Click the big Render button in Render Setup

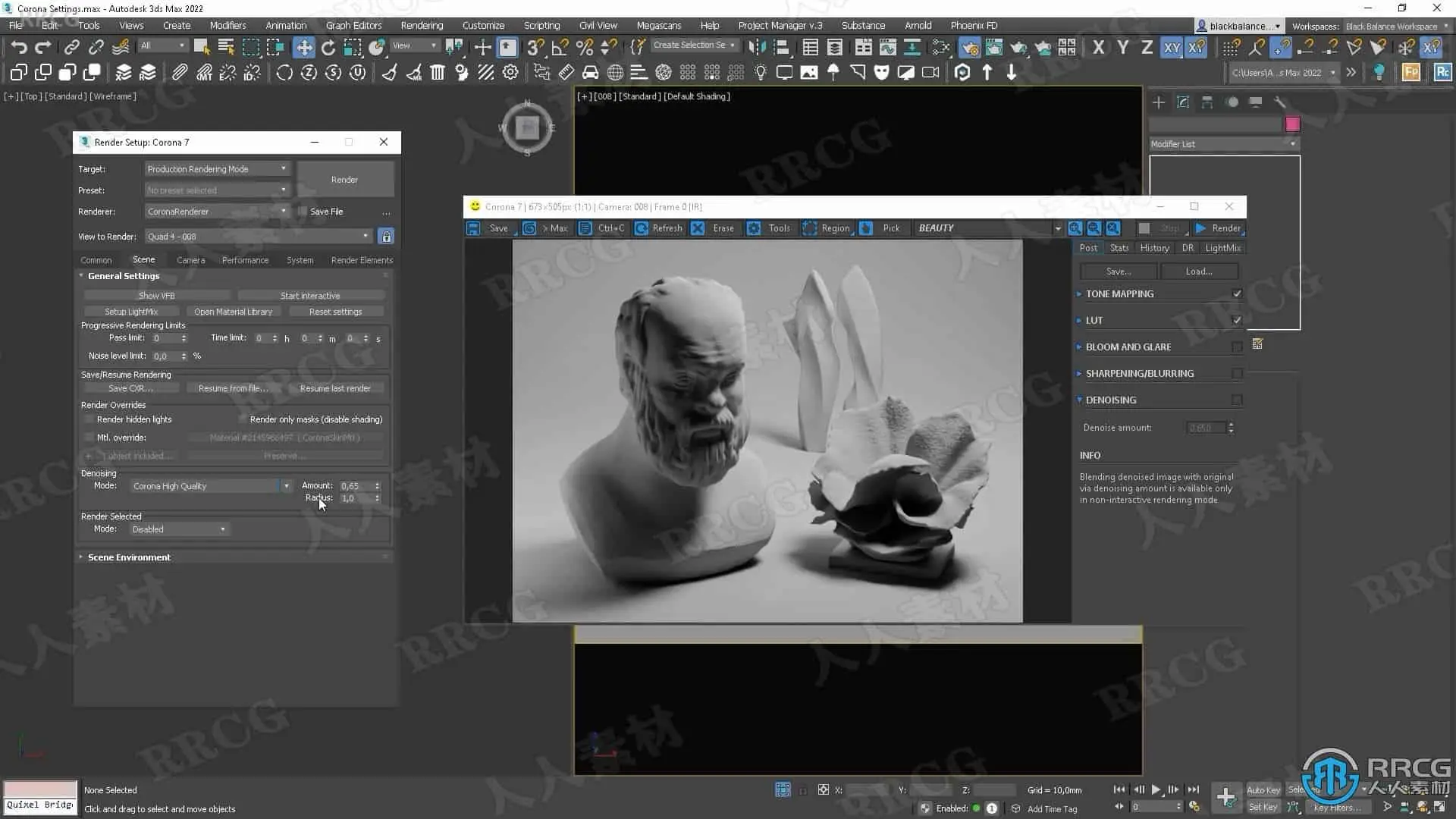[344, 180]
